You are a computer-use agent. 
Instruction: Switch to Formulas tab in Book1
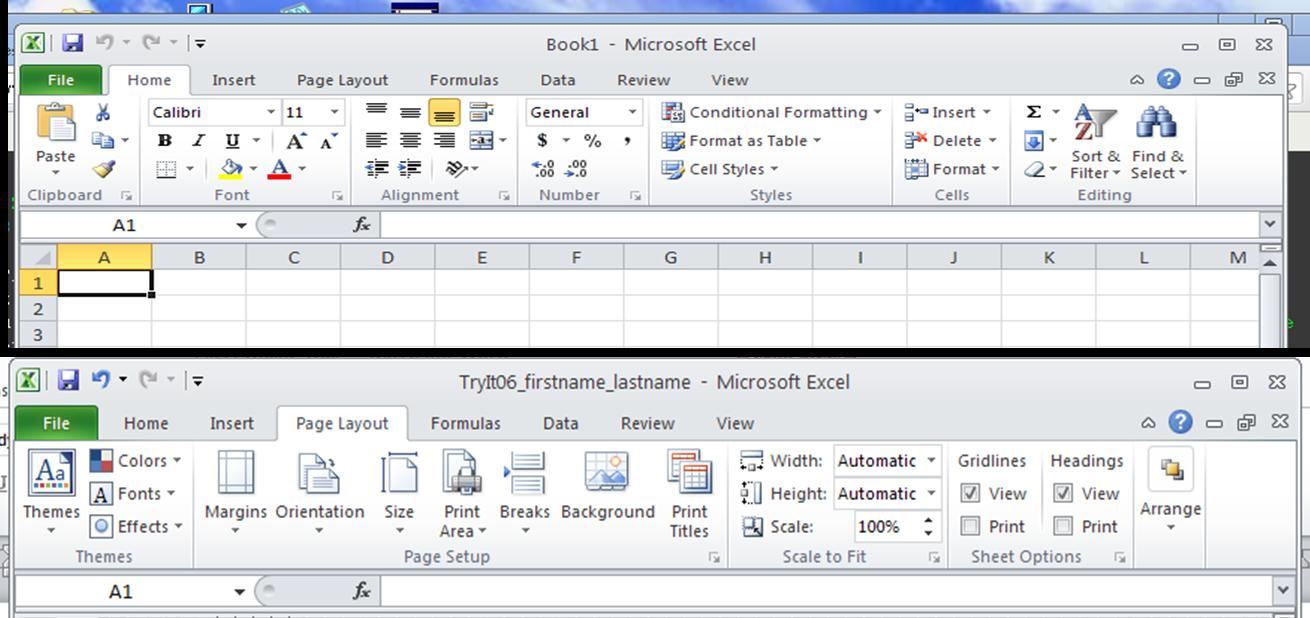[464, 80]
